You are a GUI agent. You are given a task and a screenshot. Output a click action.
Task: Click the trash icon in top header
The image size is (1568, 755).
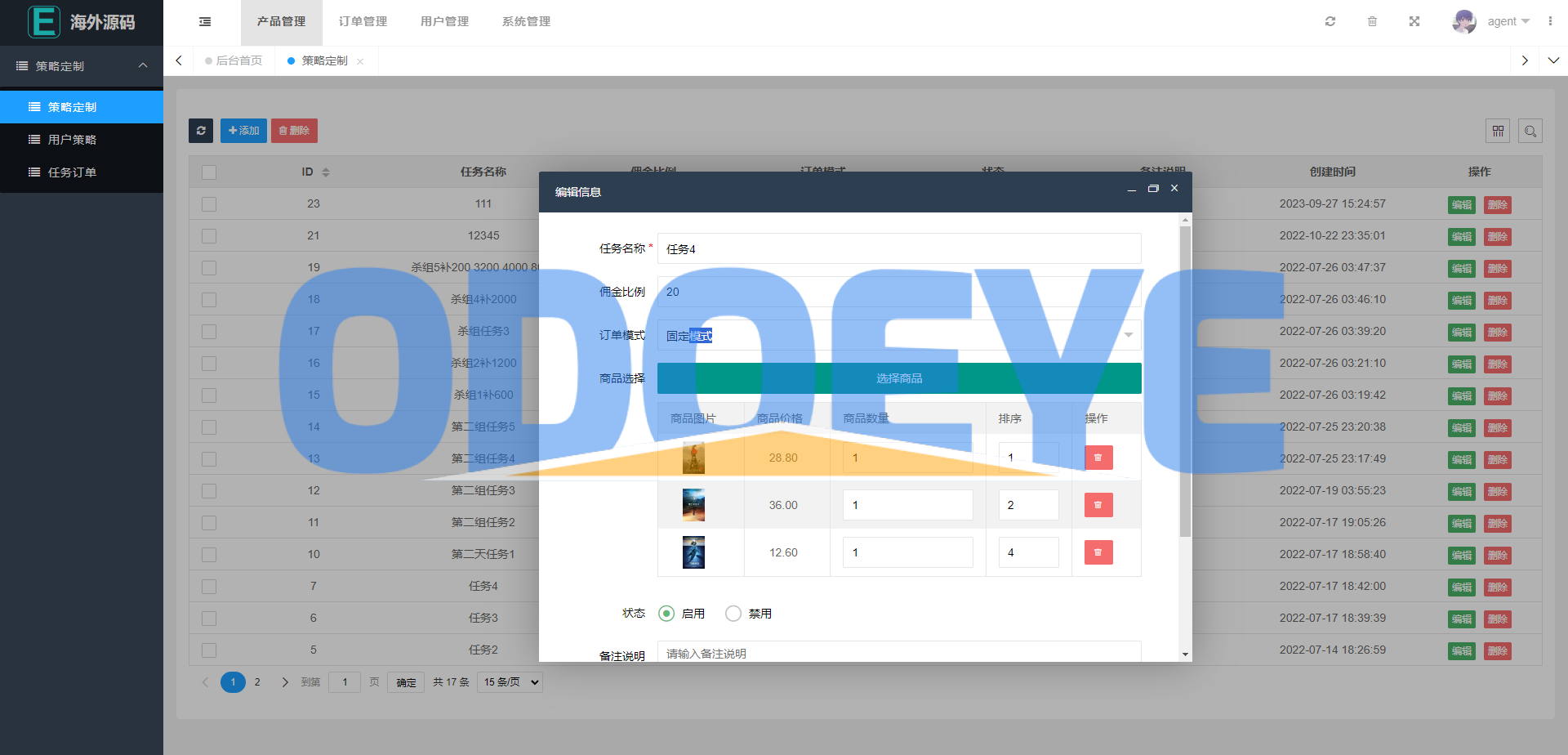click(x=1372, y=21)
